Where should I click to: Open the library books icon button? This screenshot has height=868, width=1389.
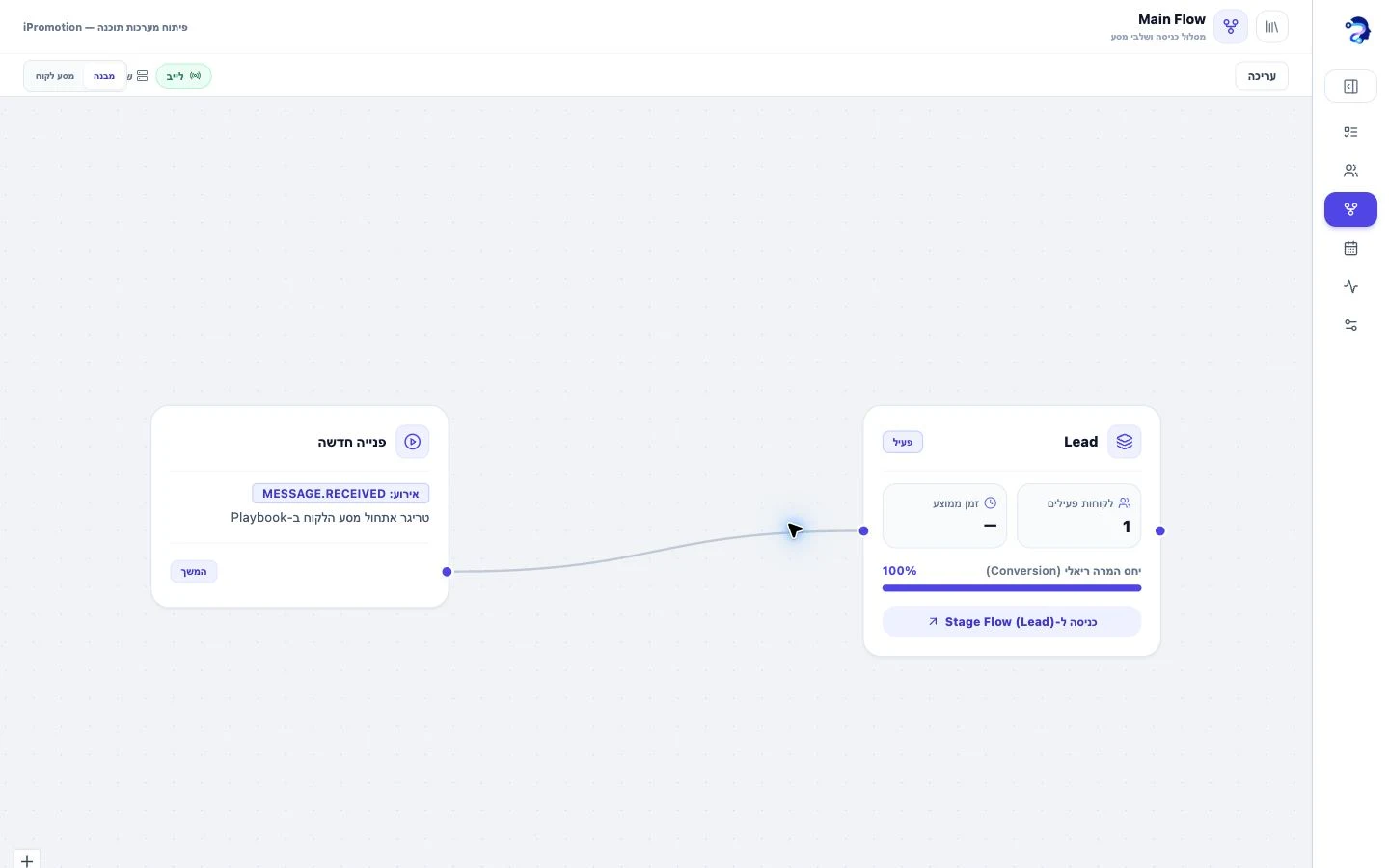click(x=1272, y=27)
